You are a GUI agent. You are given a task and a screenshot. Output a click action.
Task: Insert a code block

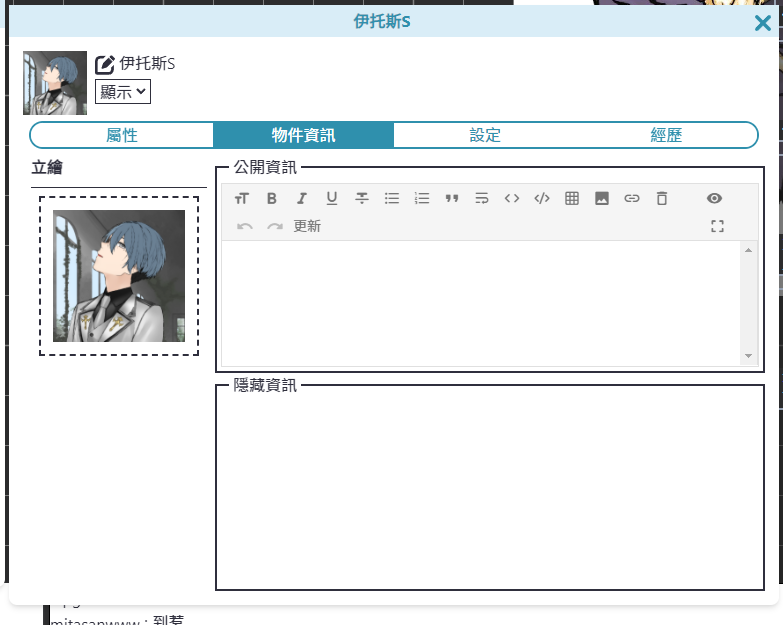click(x=542, y=199)
